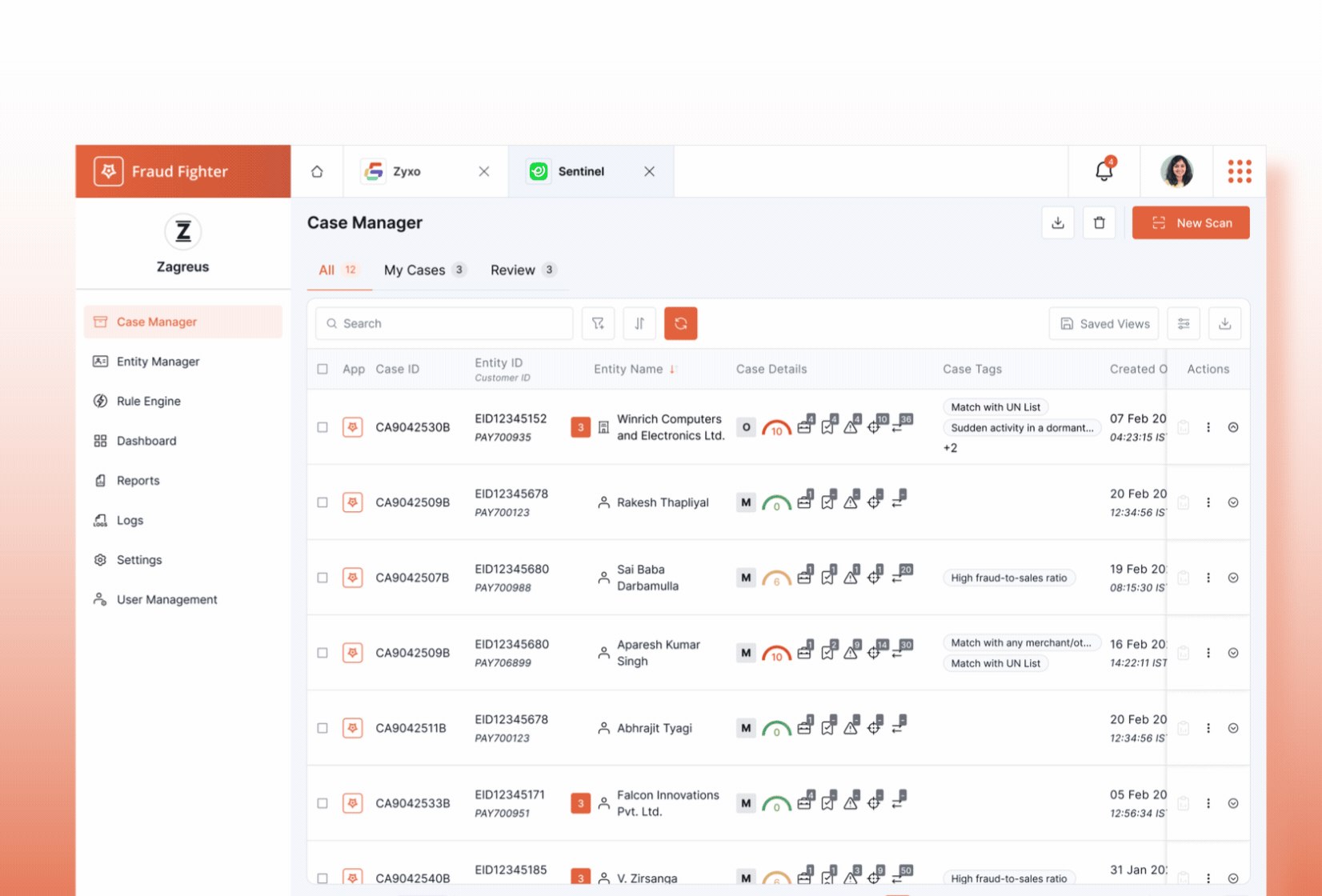Click the trash delete icon
Image resolution: width=1322 pixels, height=896 pixels.
tap(1099, 222)
